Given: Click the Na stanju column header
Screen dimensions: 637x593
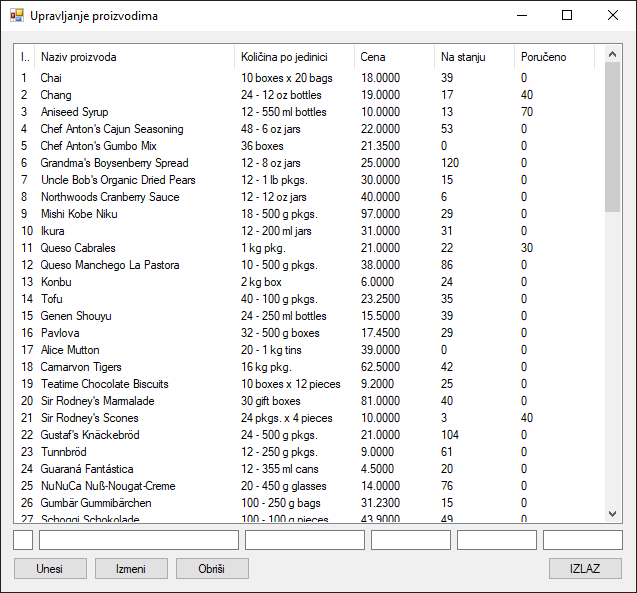Looking at the screenshot, I should (474, 57).
